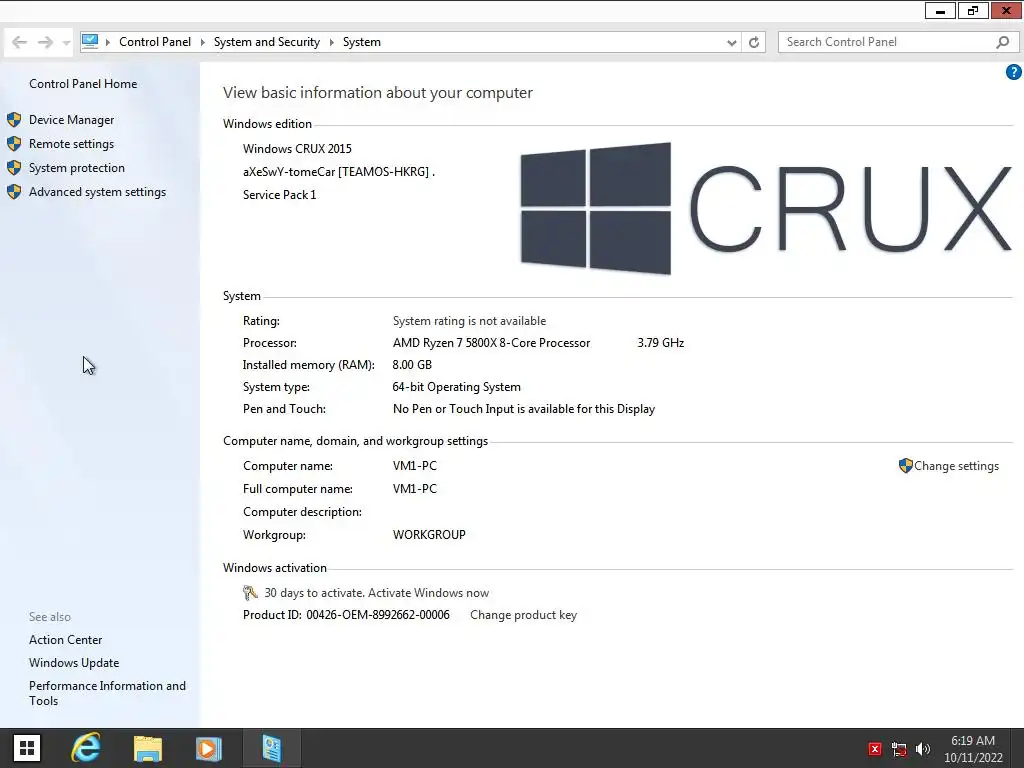This screenshot has height=768, width=1024.
Task: Open Action Center link
Action: pos(65,640)
